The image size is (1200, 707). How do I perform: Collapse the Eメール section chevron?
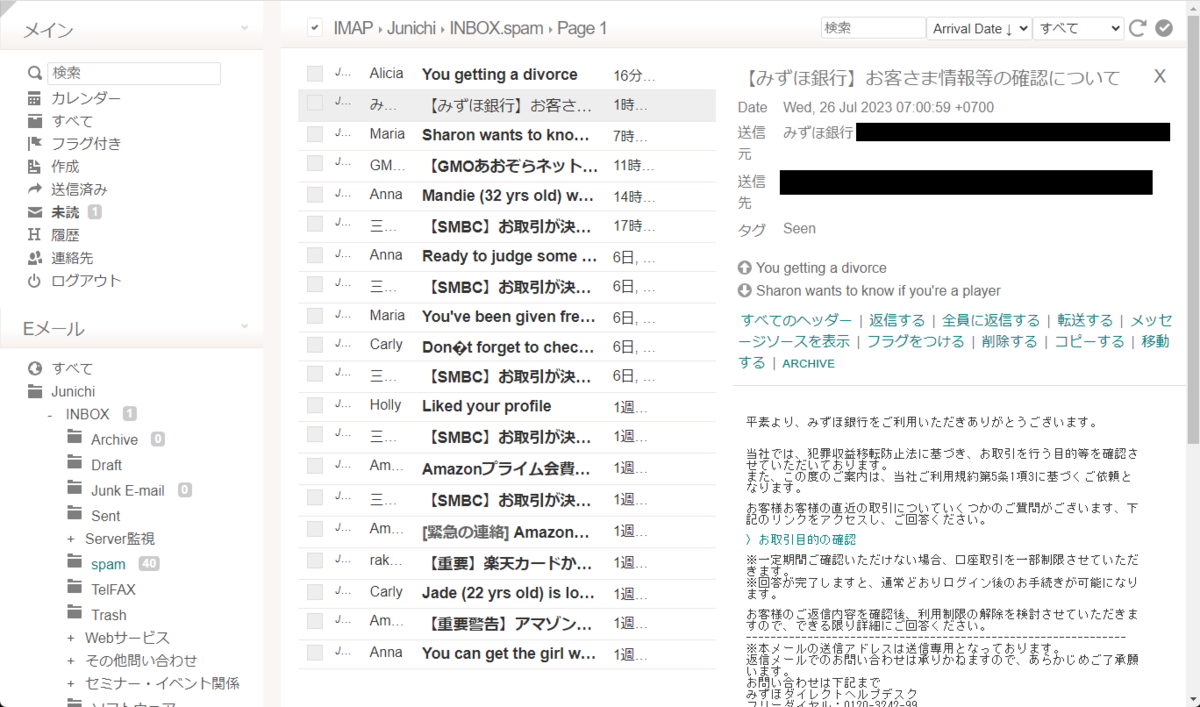pyautogui.click(x=245, y=328)
